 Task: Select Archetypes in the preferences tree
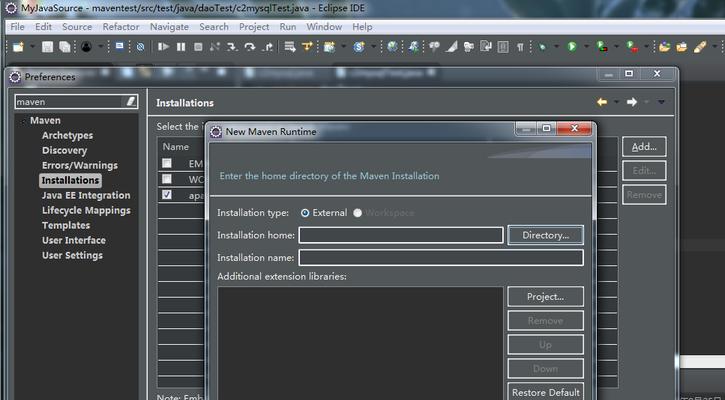[68, 135]
